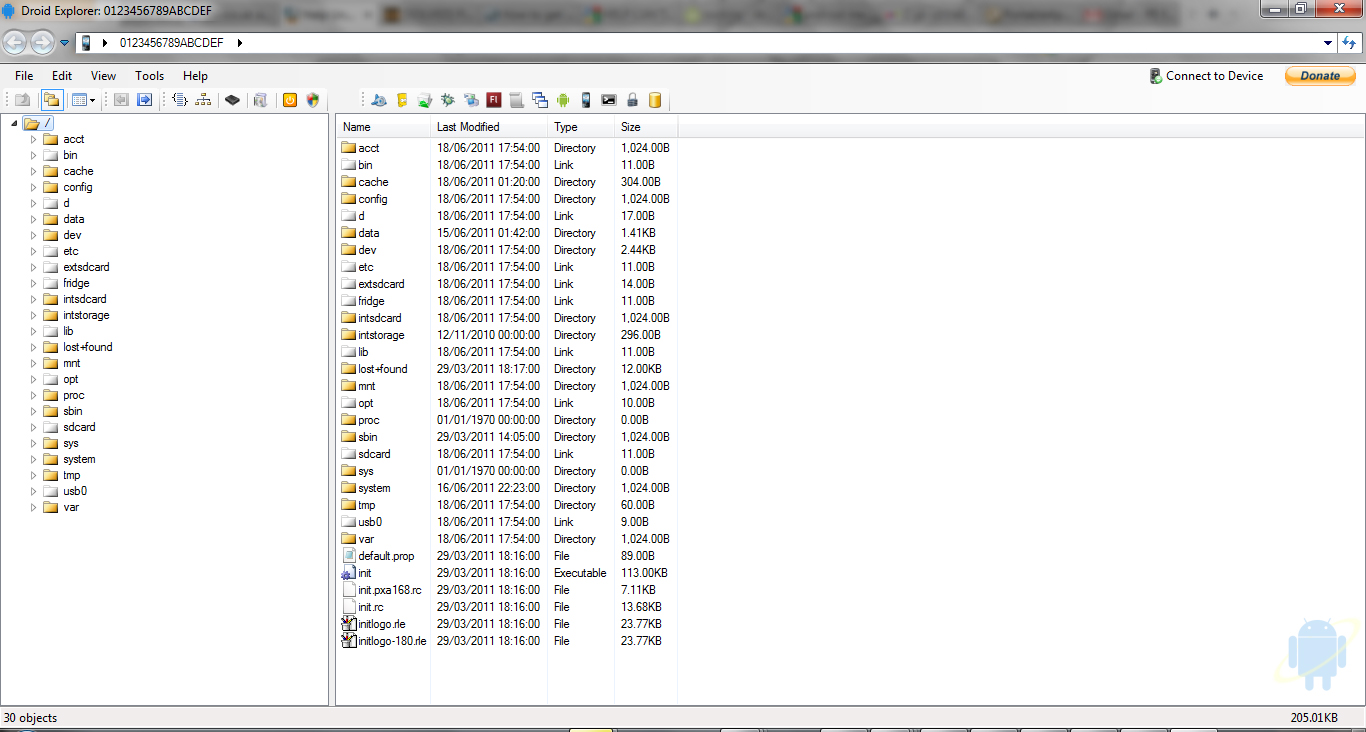Select the init executable in file list
Image resolution: width=1366 pixels, height=732 pixels.
pyautogui.click(x=364, y=573)
